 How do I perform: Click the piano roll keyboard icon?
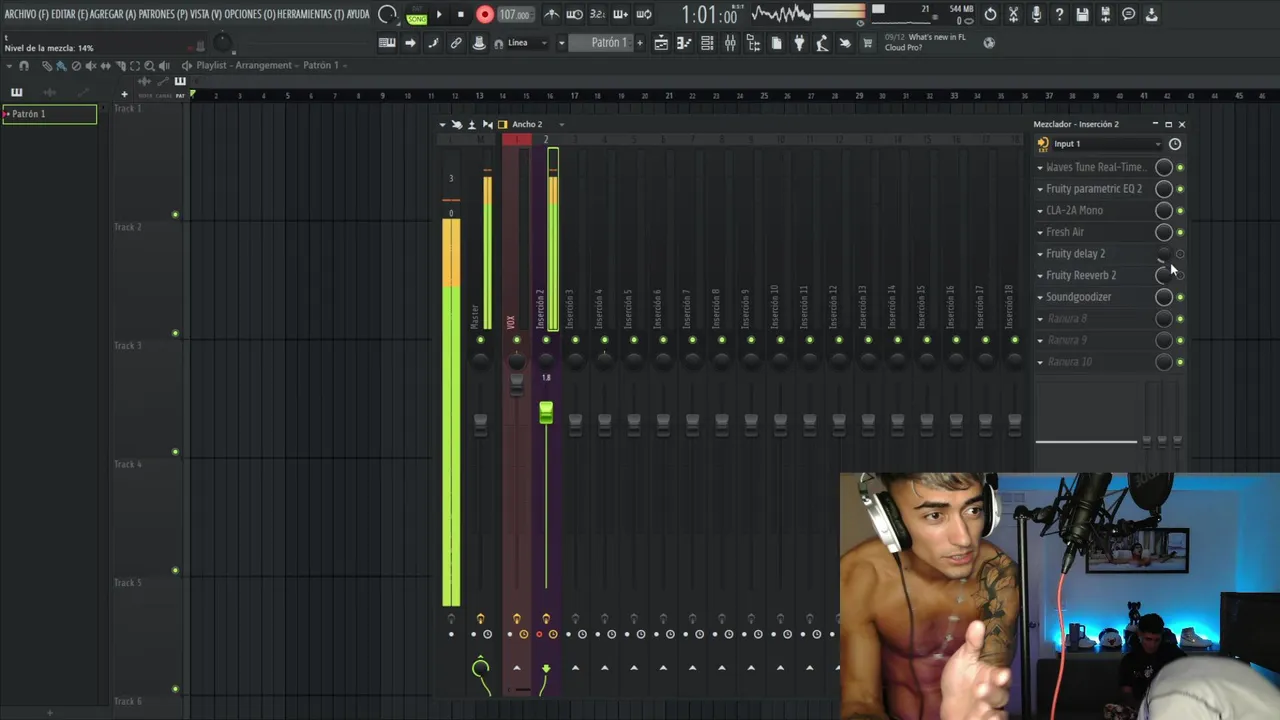pyautogui.click(x=387, y=43)
